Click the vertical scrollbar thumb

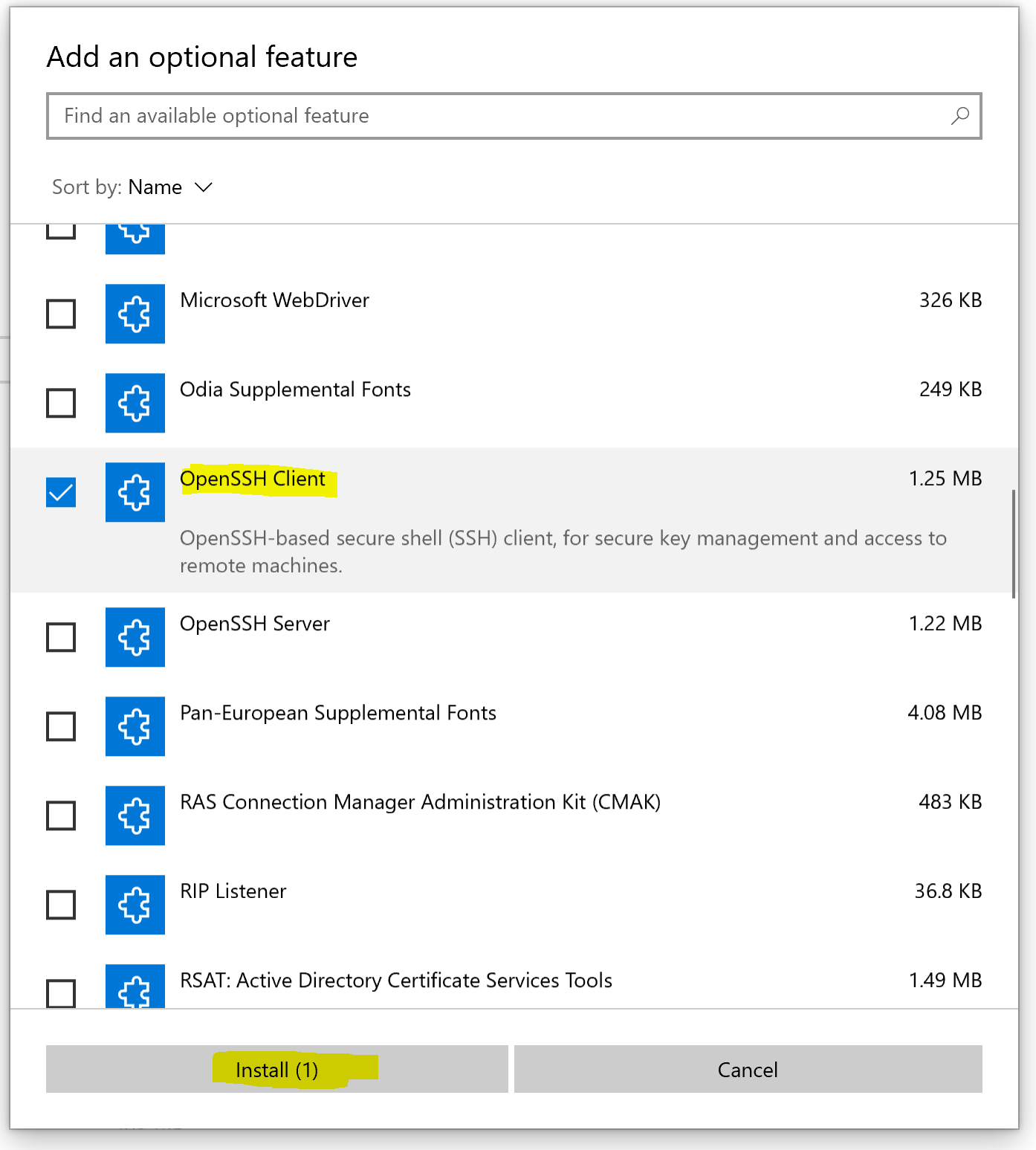[1013, 543]
